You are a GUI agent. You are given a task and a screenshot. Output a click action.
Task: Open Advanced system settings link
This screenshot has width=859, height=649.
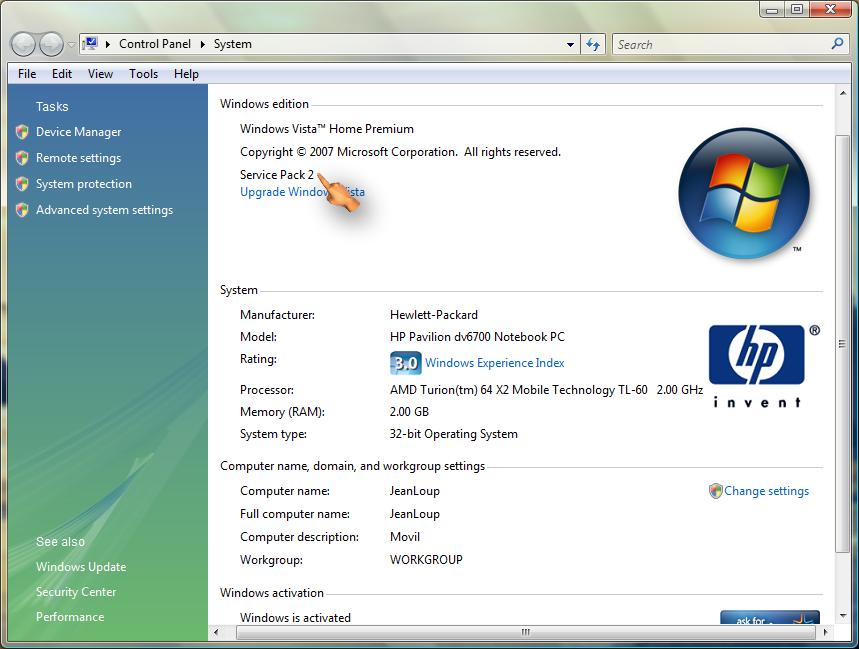105,210
